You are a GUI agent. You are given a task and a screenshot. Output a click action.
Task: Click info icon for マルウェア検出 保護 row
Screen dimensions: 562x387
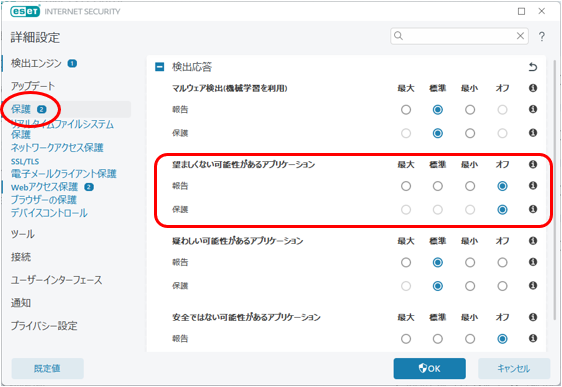[533, 133]
